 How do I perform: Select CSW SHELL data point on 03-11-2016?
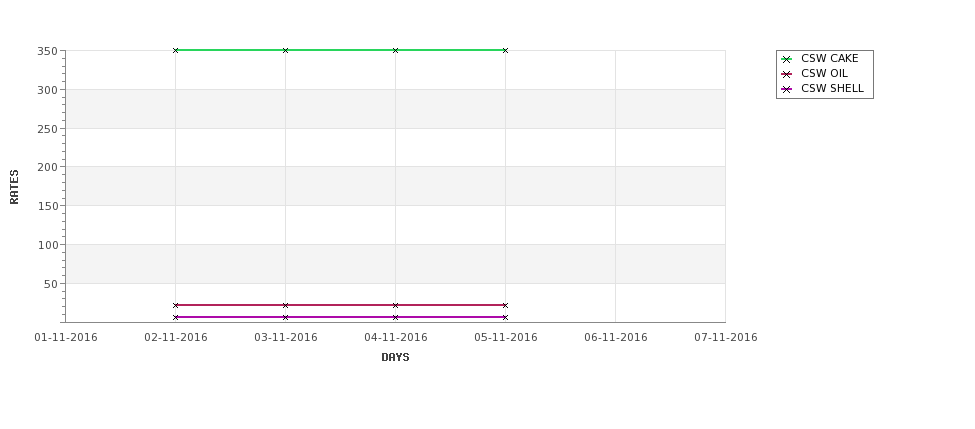pos(285,317)
